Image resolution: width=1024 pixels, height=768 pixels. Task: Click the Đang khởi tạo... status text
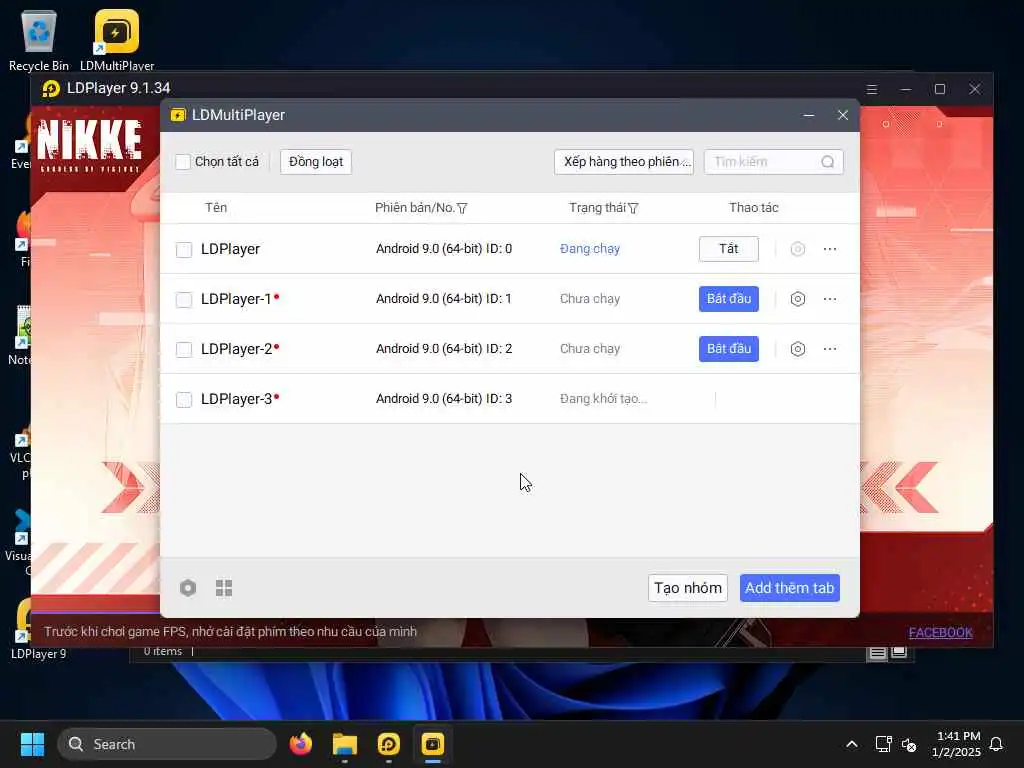603,399
